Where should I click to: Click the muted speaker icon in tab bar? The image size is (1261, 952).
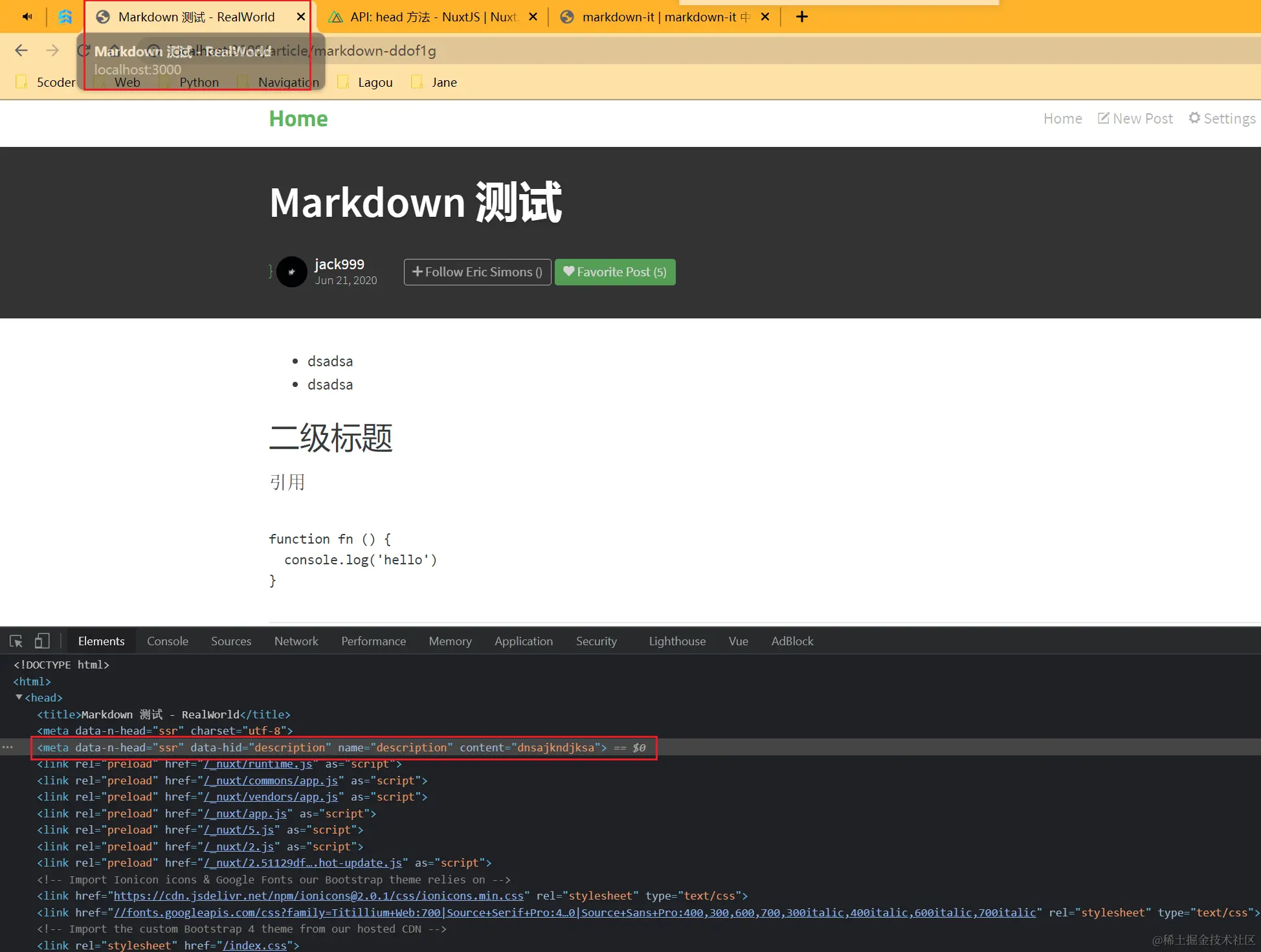point(27,17)
